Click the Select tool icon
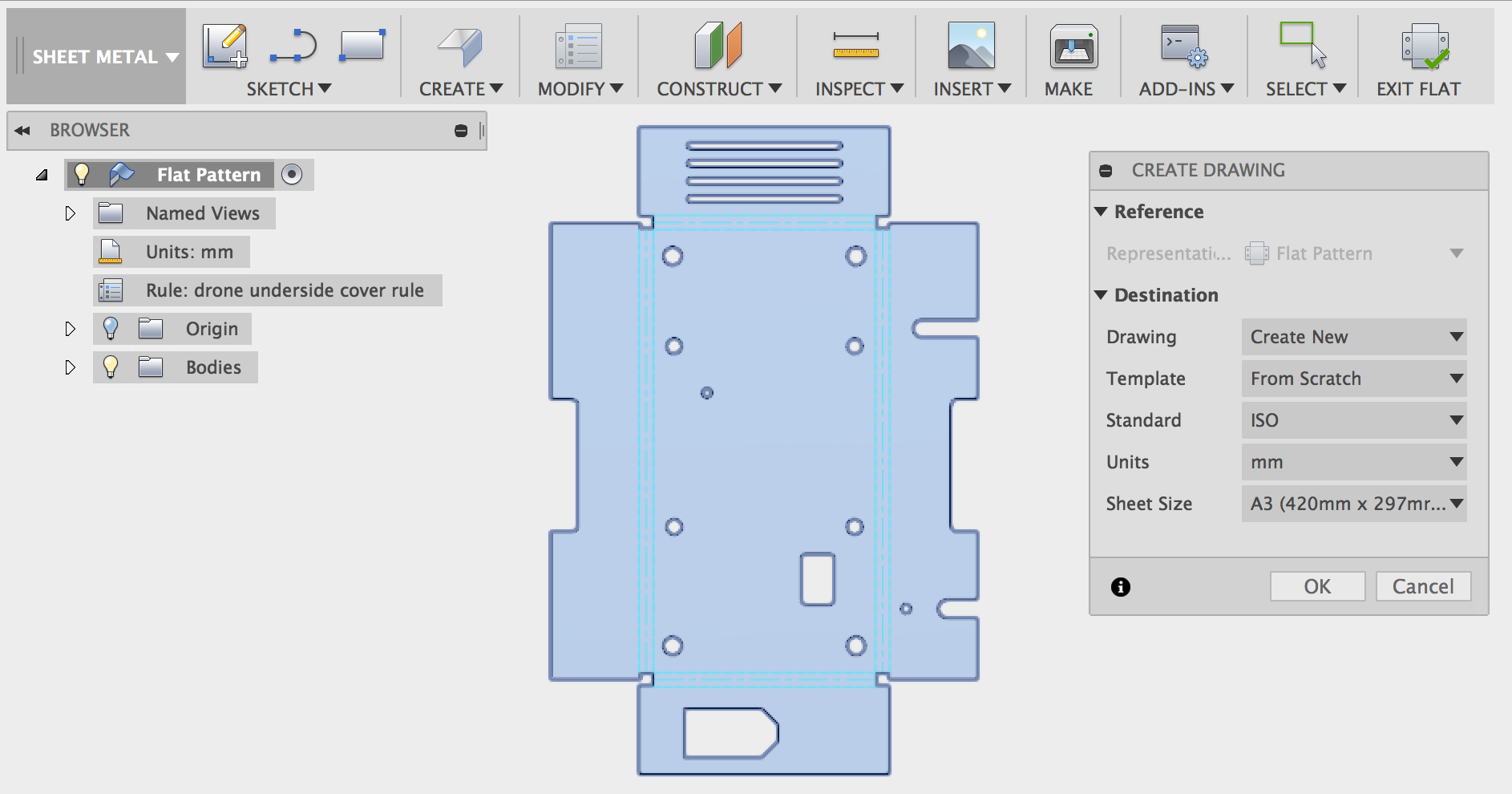 click(1304, 45)
